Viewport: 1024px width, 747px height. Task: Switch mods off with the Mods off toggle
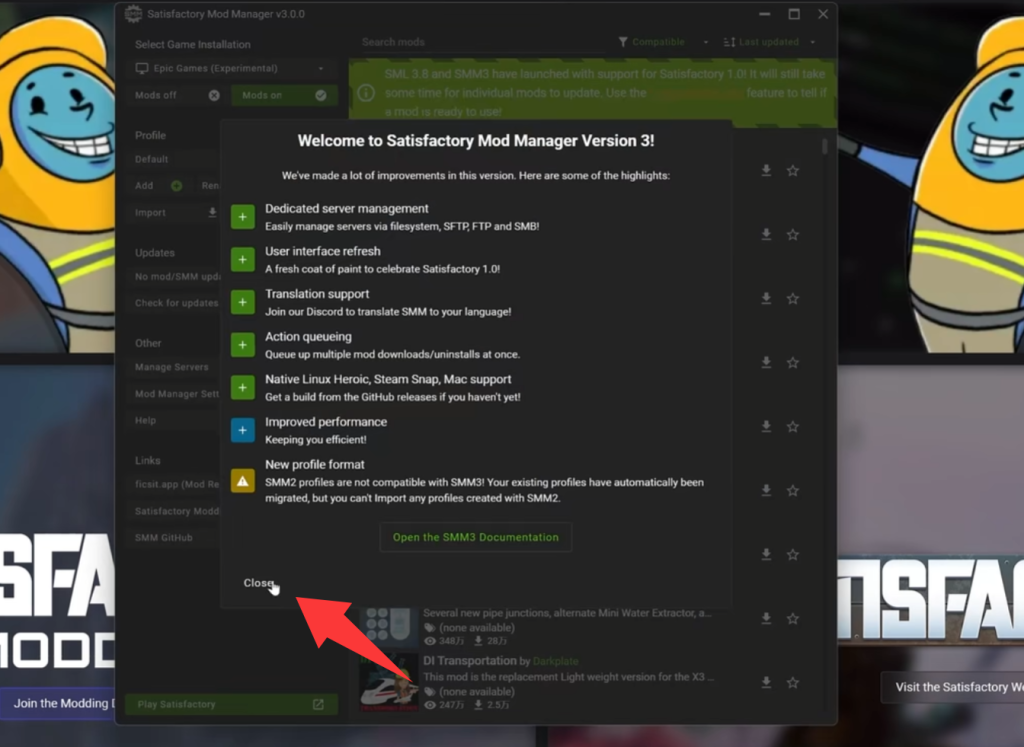(178, 95)
